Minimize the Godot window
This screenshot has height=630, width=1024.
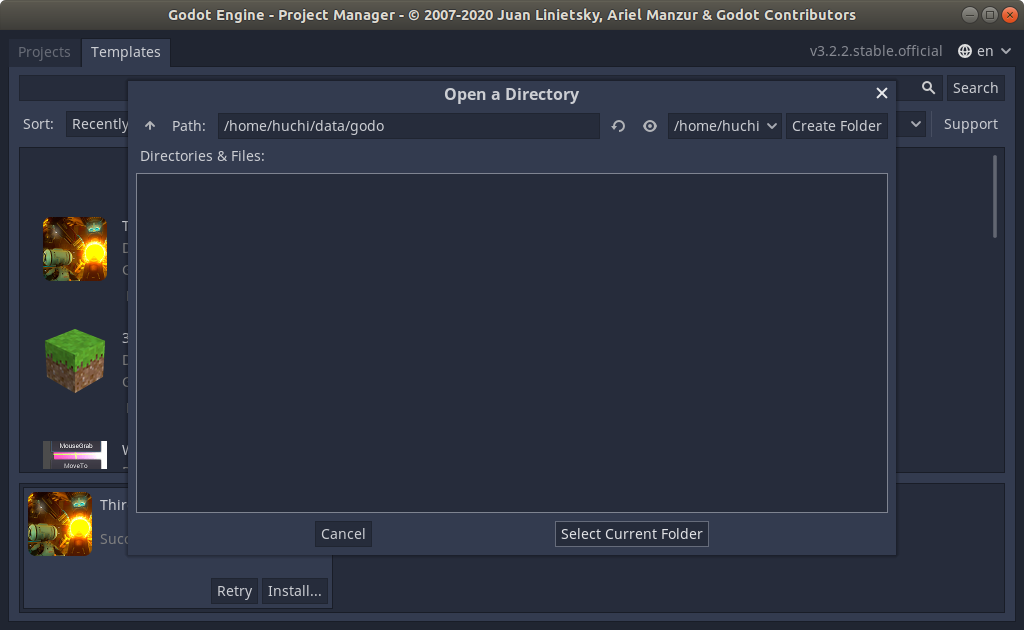coord(970,14)
